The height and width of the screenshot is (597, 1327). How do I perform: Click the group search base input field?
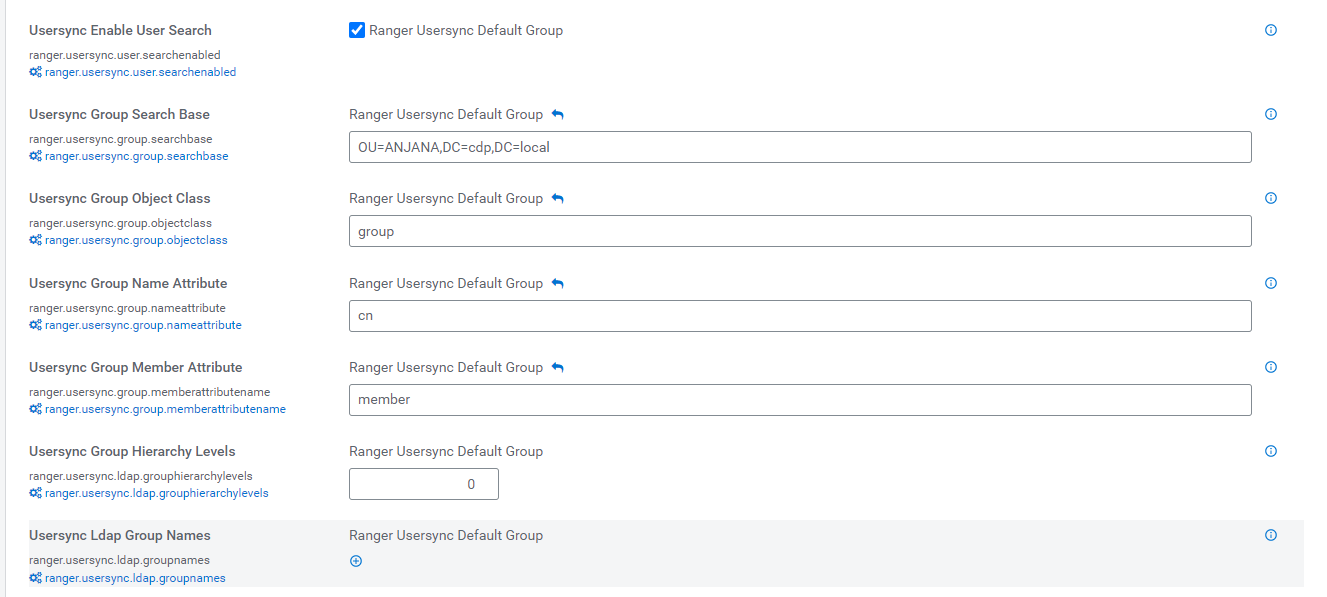pos(800,147)
